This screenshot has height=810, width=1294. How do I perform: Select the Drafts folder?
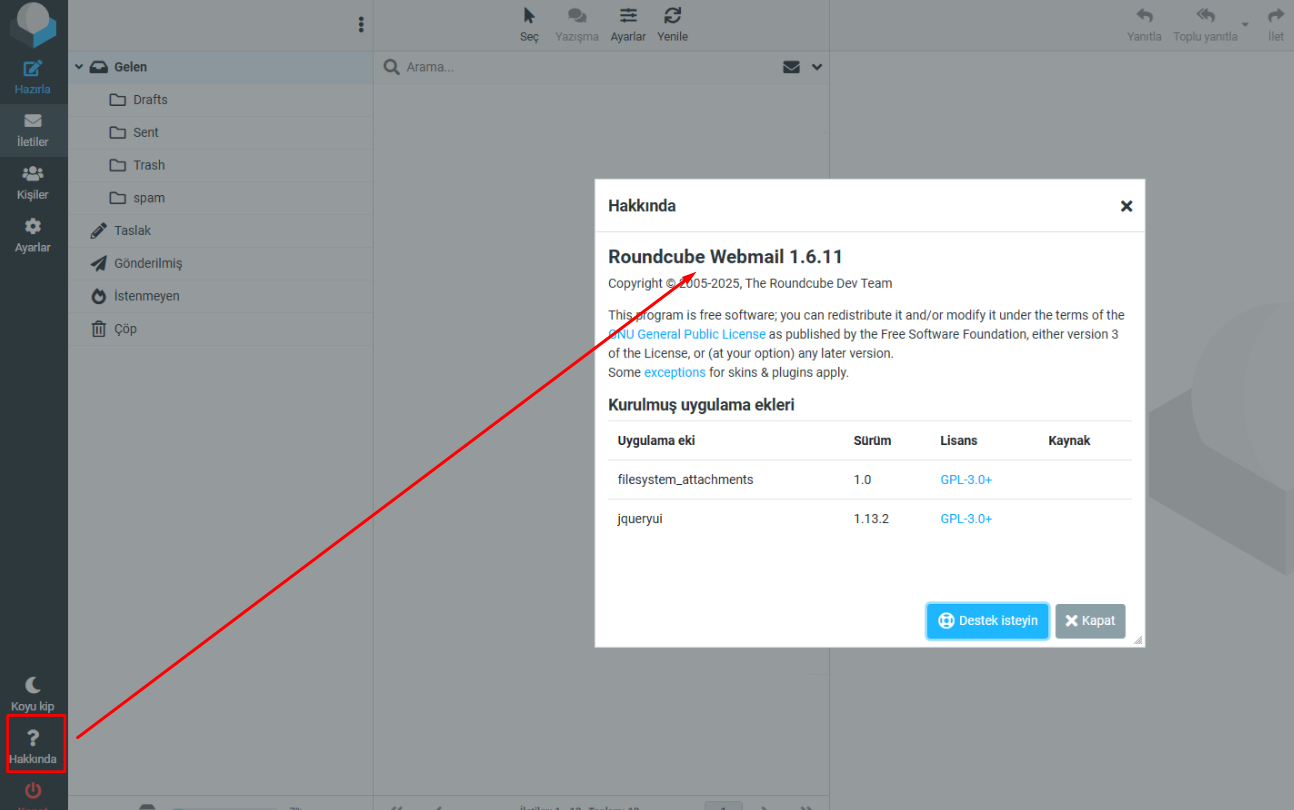point(220,100)
